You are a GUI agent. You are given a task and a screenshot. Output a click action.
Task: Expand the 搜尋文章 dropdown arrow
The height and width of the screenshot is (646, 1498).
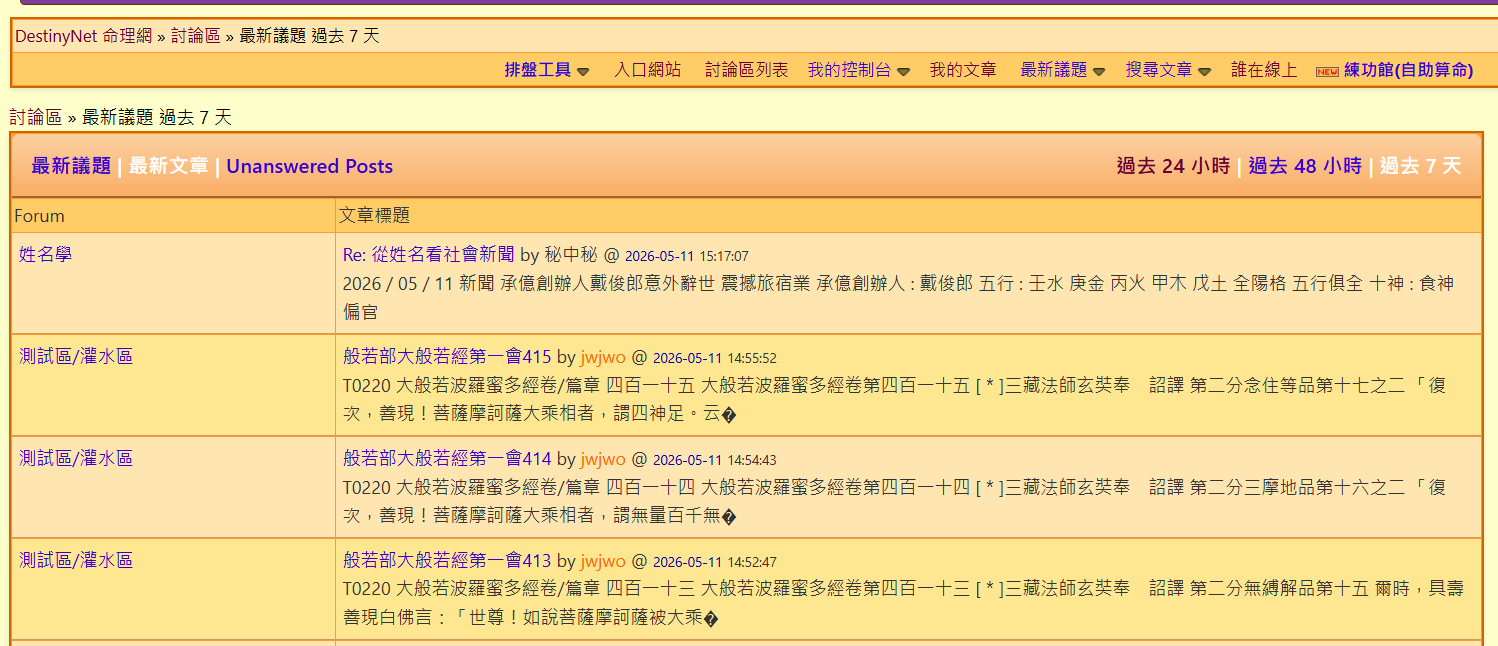tap(1205, 71)
